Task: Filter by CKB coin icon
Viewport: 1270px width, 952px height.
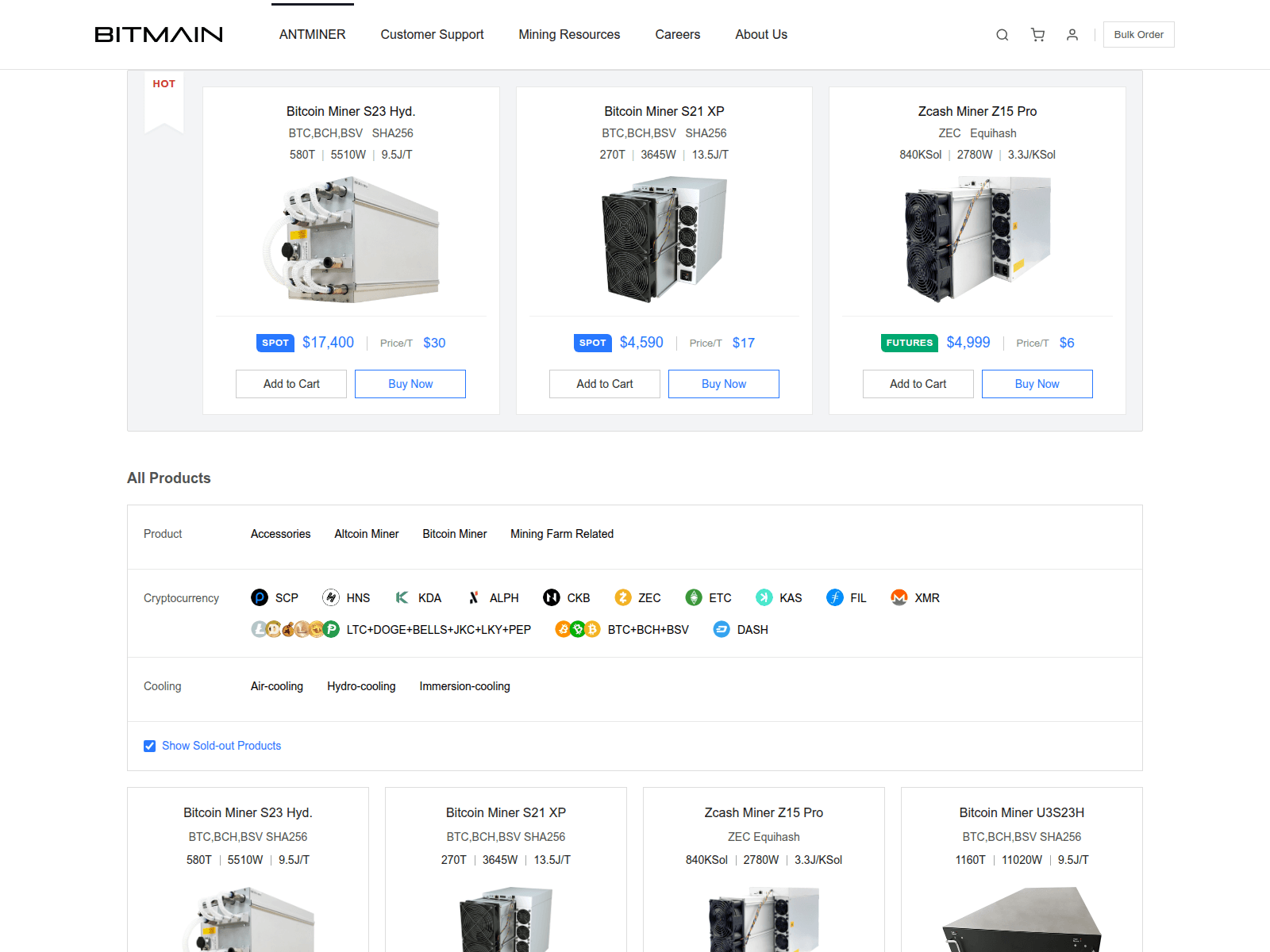Action: (552, 597)
